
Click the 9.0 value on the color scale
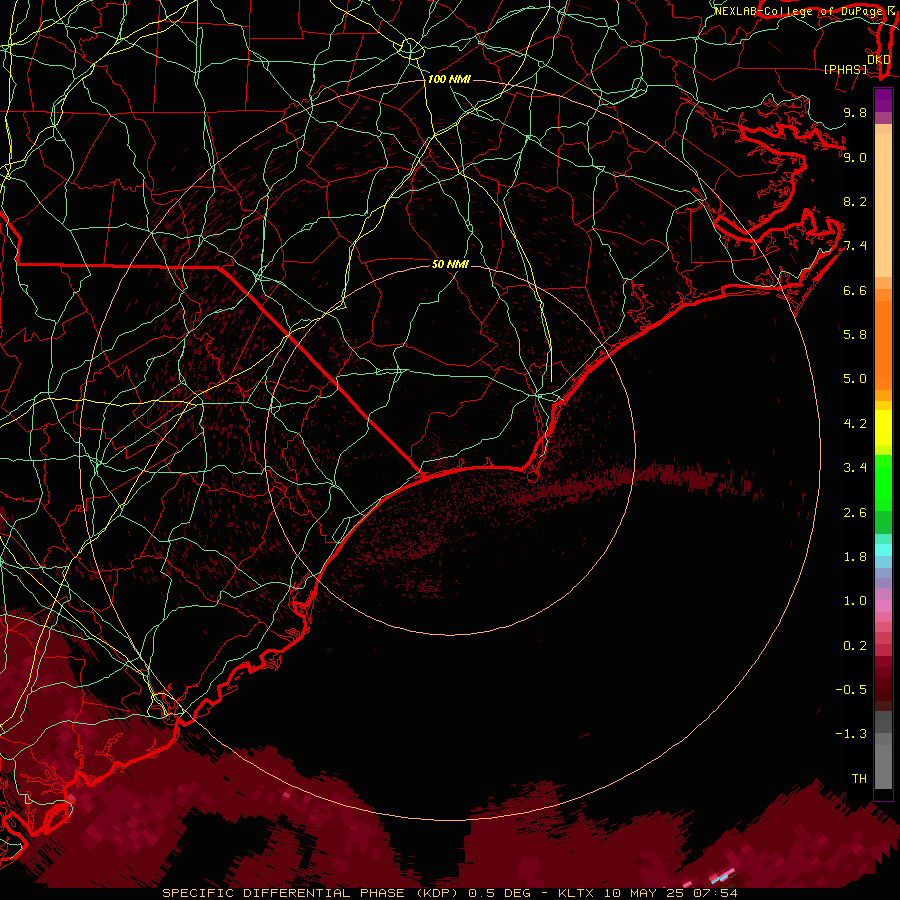click(x=855, y=157)
